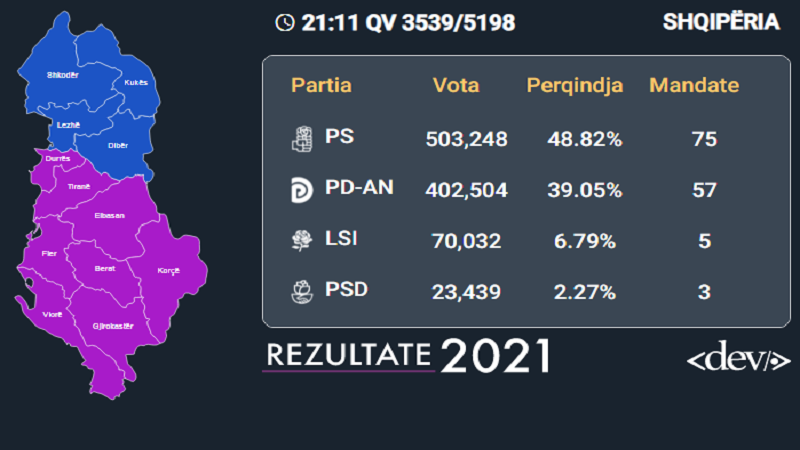Screen dimensions: 800x450
Task: Click the PSD party rose logo
Action: click(302, 292)
